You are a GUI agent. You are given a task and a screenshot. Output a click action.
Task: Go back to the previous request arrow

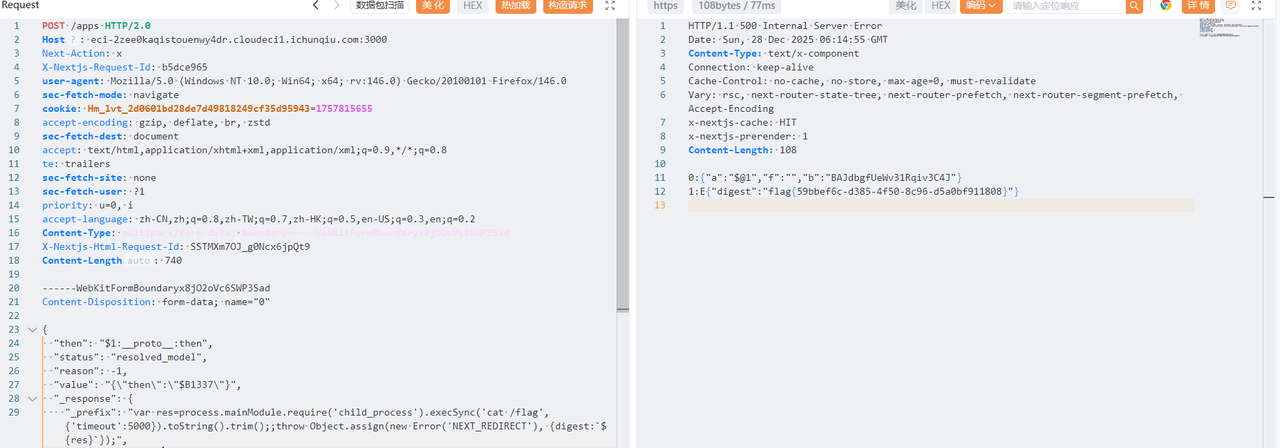[x=316, y=6]
